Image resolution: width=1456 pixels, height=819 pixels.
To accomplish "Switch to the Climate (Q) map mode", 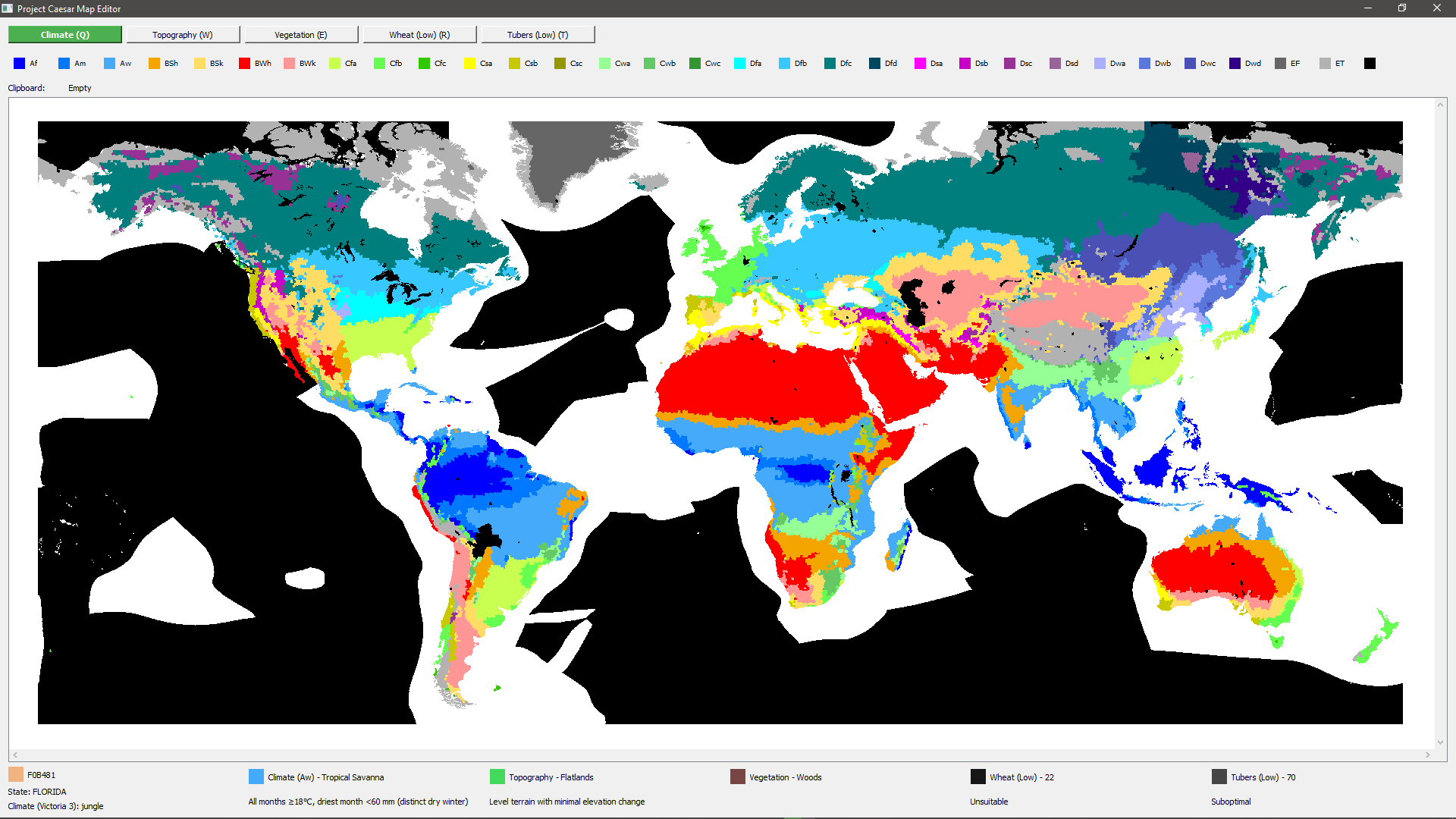I will click(65, 35).
